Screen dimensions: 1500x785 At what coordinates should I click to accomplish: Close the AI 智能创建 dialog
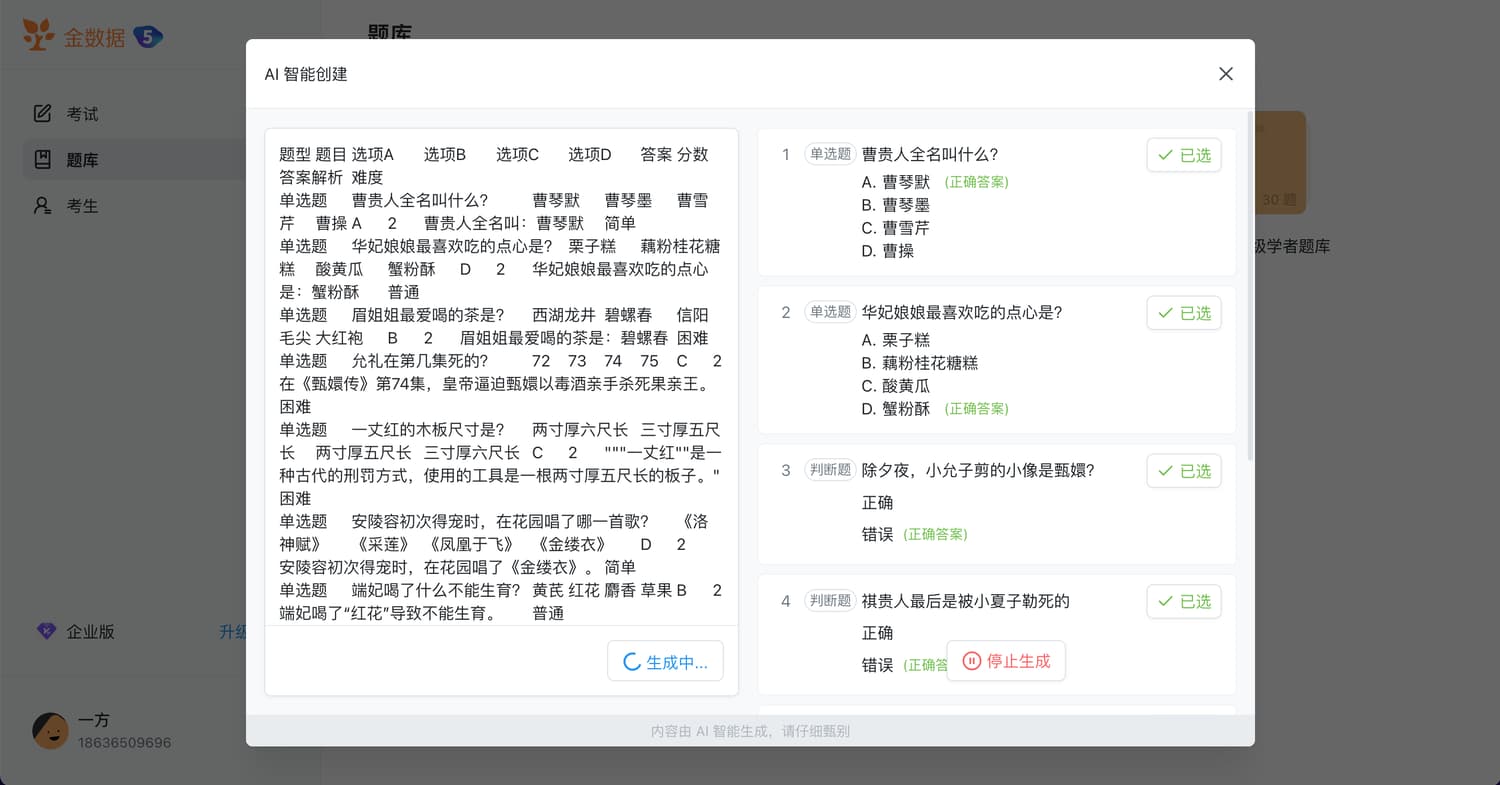click(x=1225, y=74)
